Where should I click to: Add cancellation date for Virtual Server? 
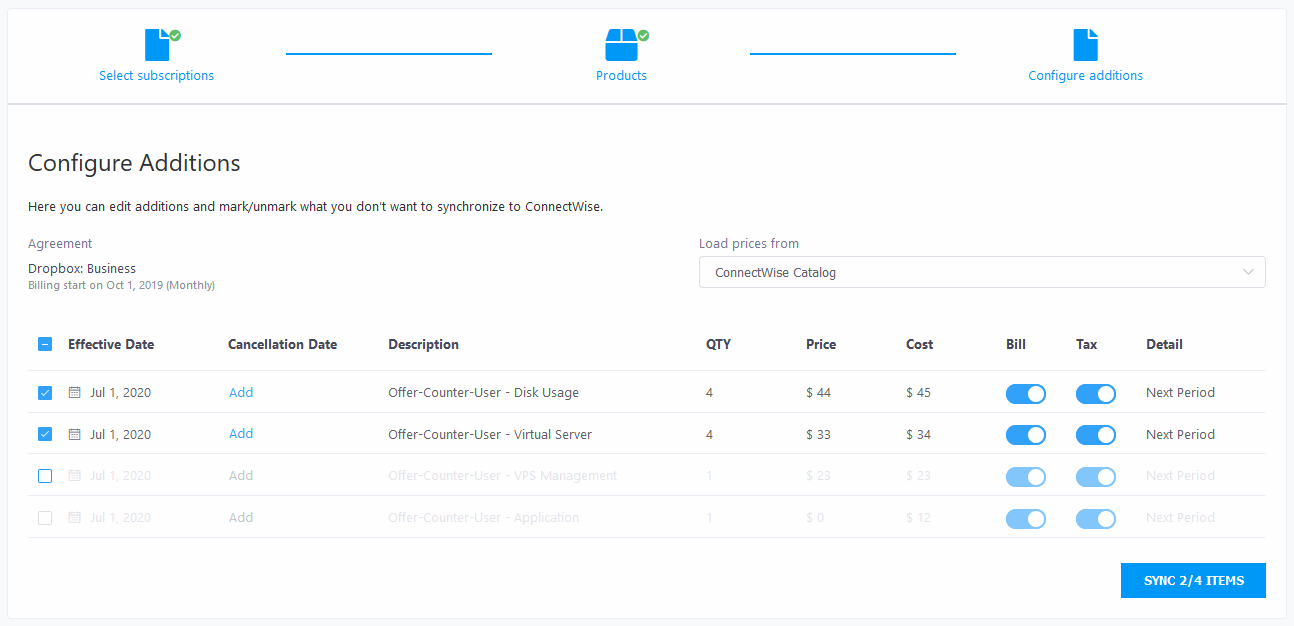pos(241,434)
